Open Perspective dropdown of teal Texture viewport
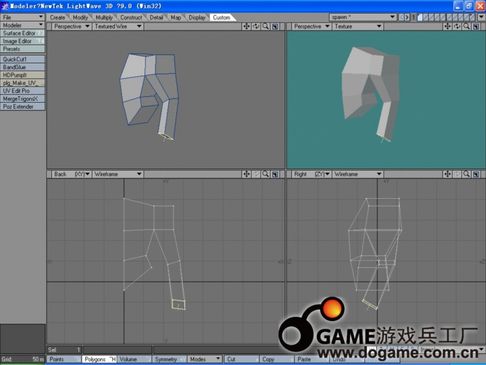Screen dimensions: 486x365 (311, 26)
